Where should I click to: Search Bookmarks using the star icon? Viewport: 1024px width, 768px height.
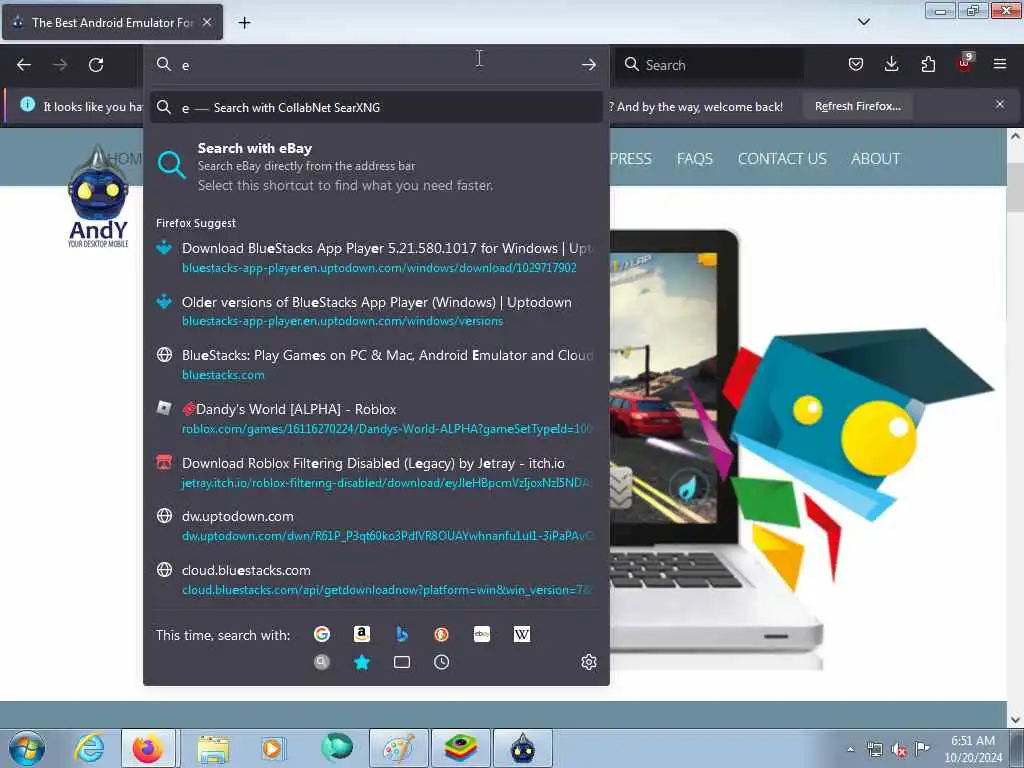tap(362, 662)
